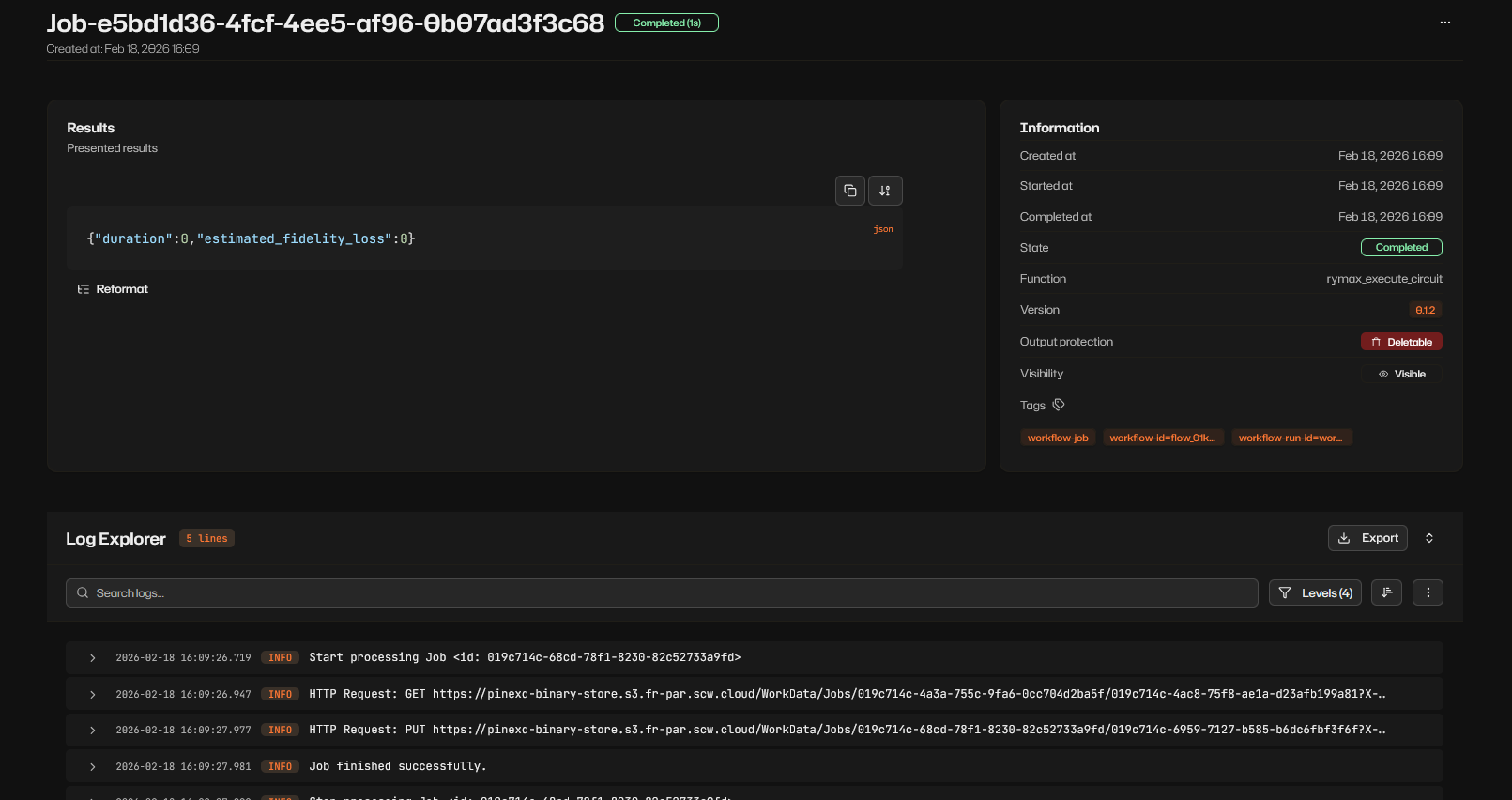
Task: Click the timestamp 2026-02-18 16:09:26.947
Action: tap(183, 695)
